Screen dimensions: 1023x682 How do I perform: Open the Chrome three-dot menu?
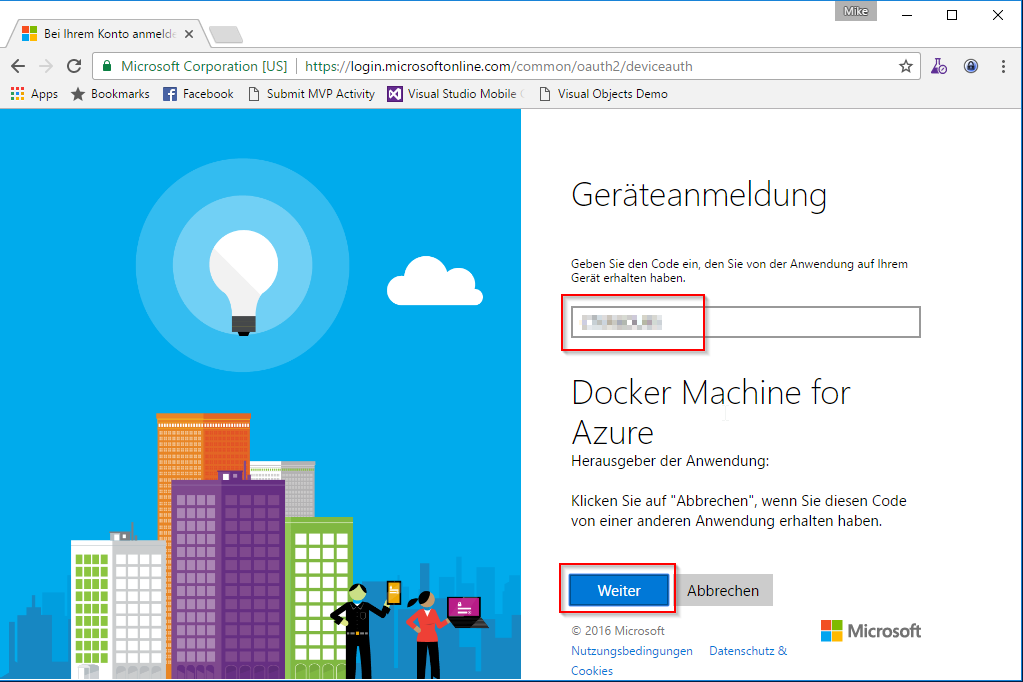[x=1003, y=66]
